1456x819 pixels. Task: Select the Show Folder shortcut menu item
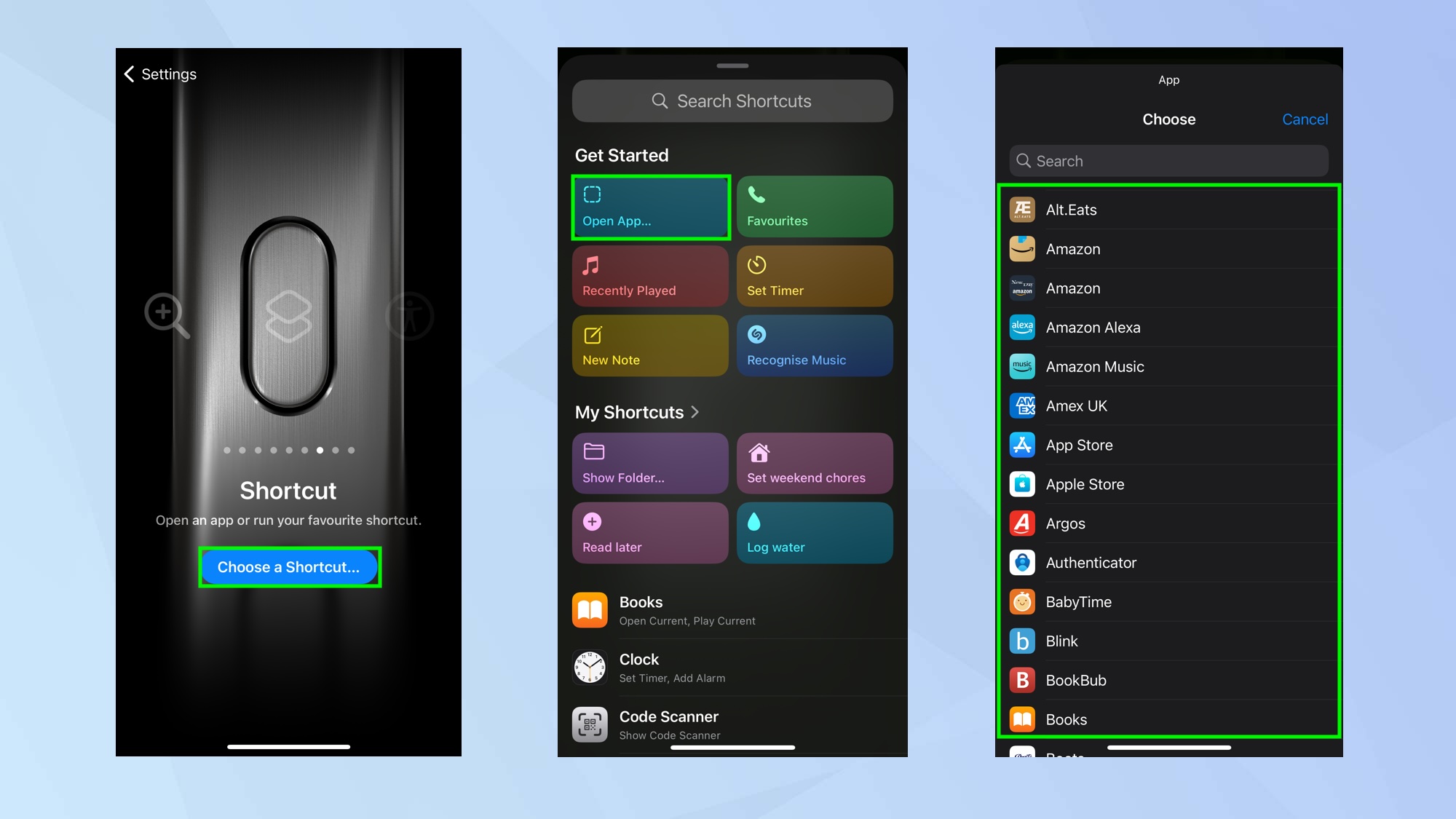click(650, 463)
